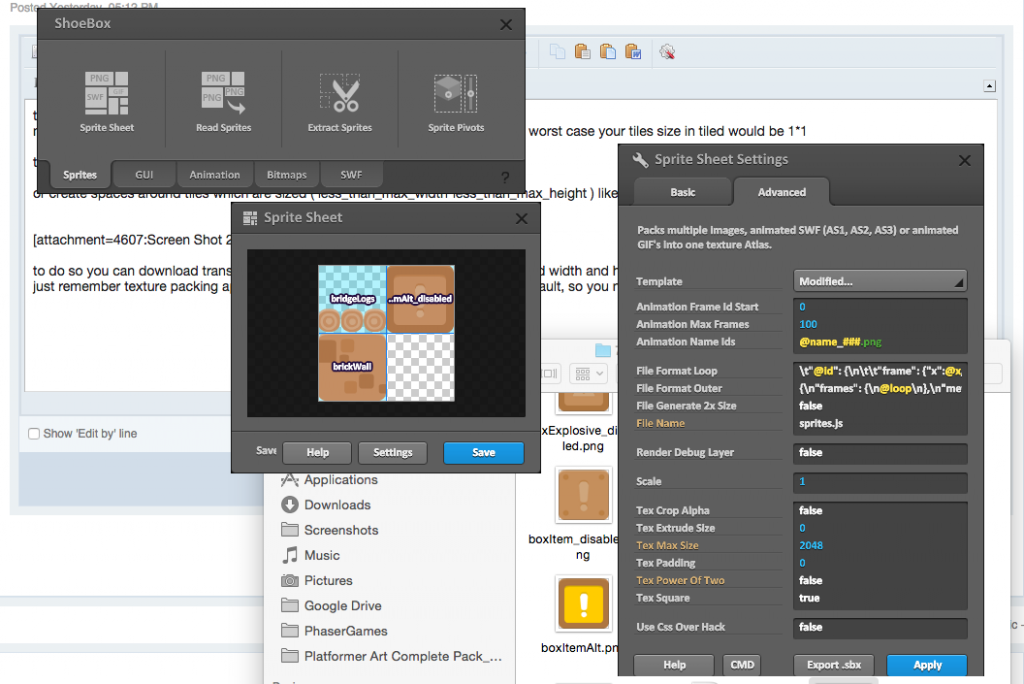Switch to the Basic settings tab
This screenshot has height=684, width=1024.
[682, 192]
